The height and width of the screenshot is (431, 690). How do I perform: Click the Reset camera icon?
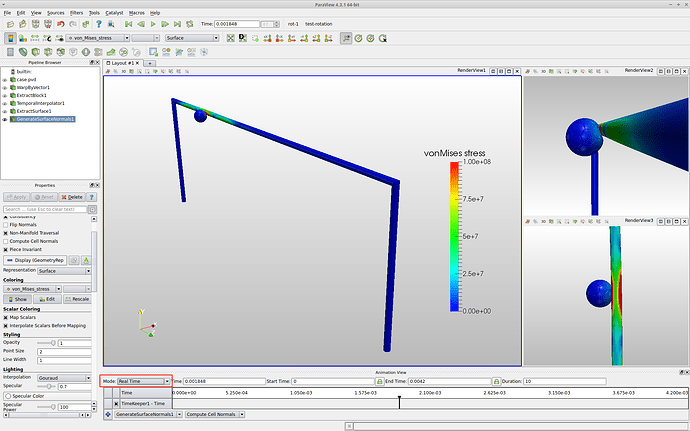tap(229, 38)
